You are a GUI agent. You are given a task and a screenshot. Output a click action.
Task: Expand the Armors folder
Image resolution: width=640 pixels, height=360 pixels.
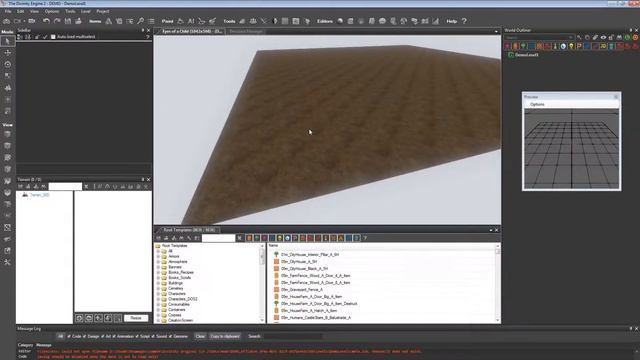point(158,256)
